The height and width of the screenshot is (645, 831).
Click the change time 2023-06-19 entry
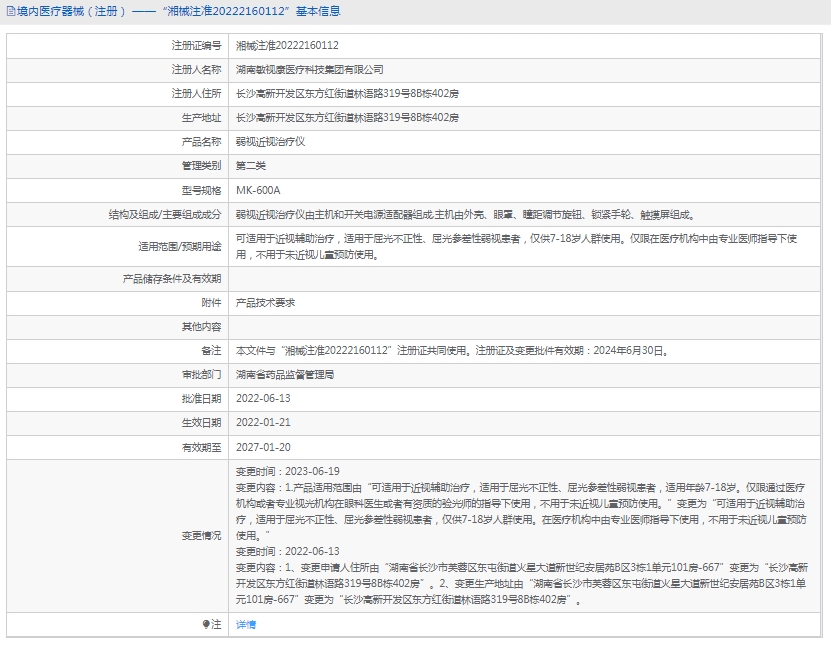287,471
